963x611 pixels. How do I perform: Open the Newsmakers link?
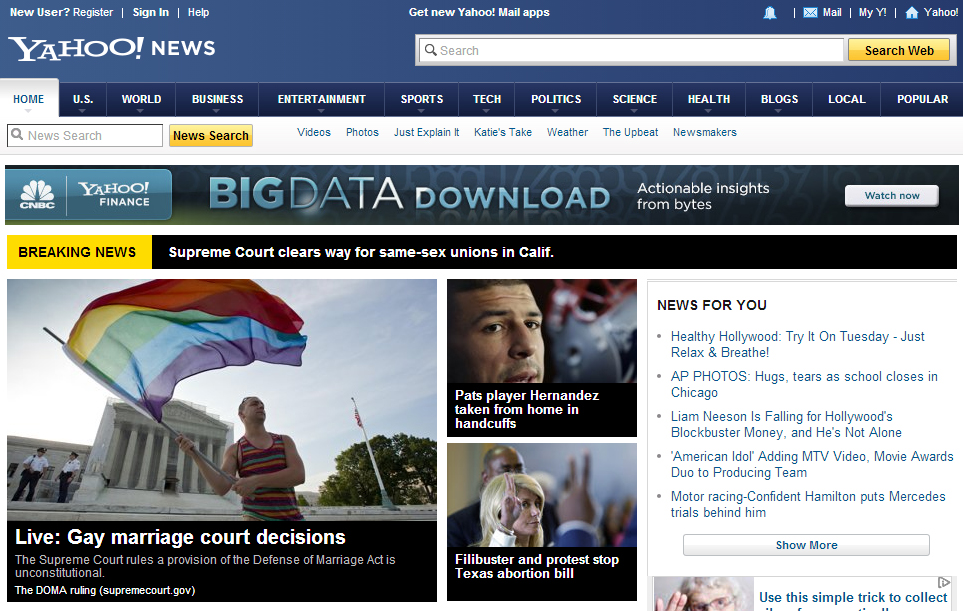coord(704,132)
